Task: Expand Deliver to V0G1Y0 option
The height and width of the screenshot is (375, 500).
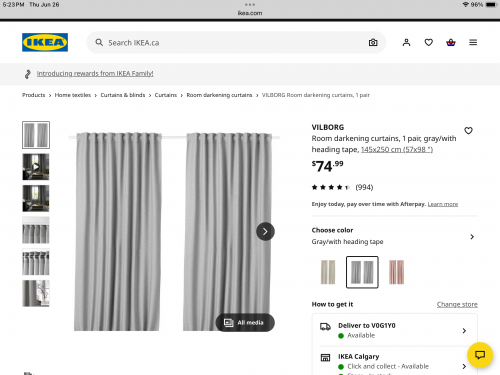Action: tap(395, 330)
